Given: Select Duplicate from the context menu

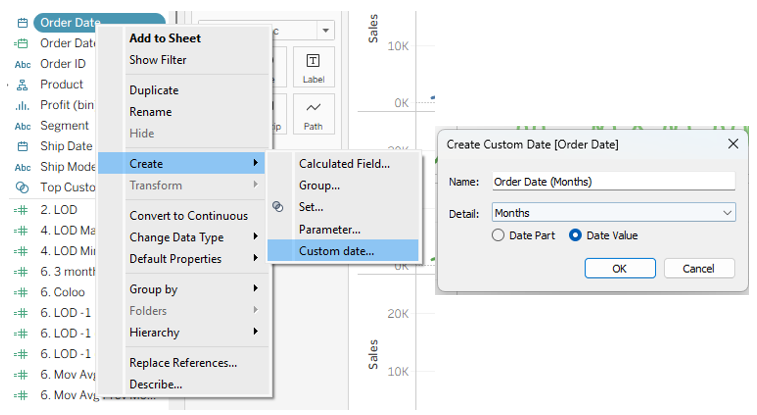Looking at the screenshot, I should [154, 90].
